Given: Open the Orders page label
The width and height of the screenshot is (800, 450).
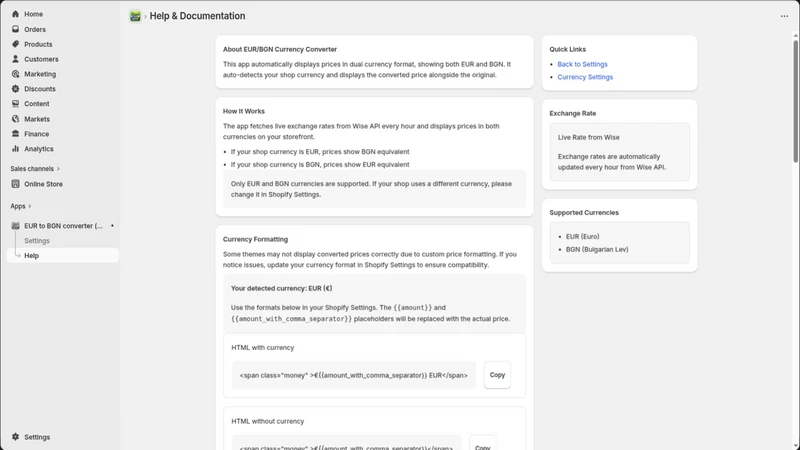Looking at the screenshot, I should click(x=35, y=29).
